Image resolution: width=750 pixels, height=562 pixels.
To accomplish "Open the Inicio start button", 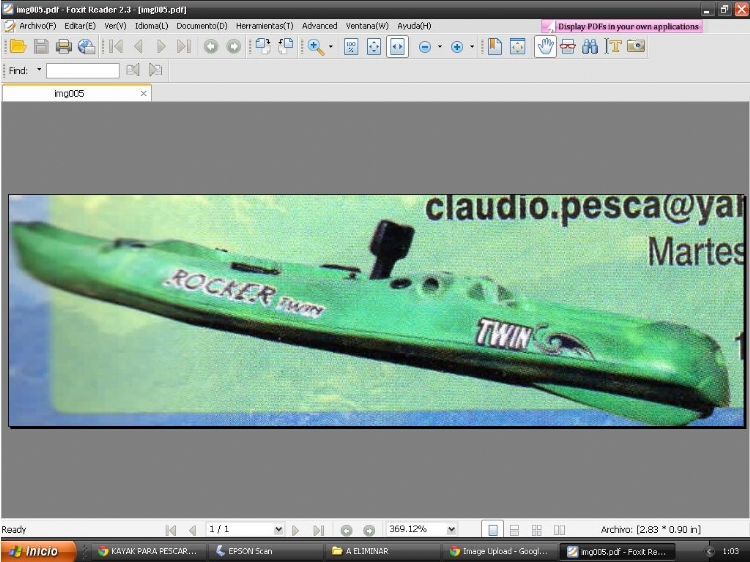I will [x=38, y=551].
